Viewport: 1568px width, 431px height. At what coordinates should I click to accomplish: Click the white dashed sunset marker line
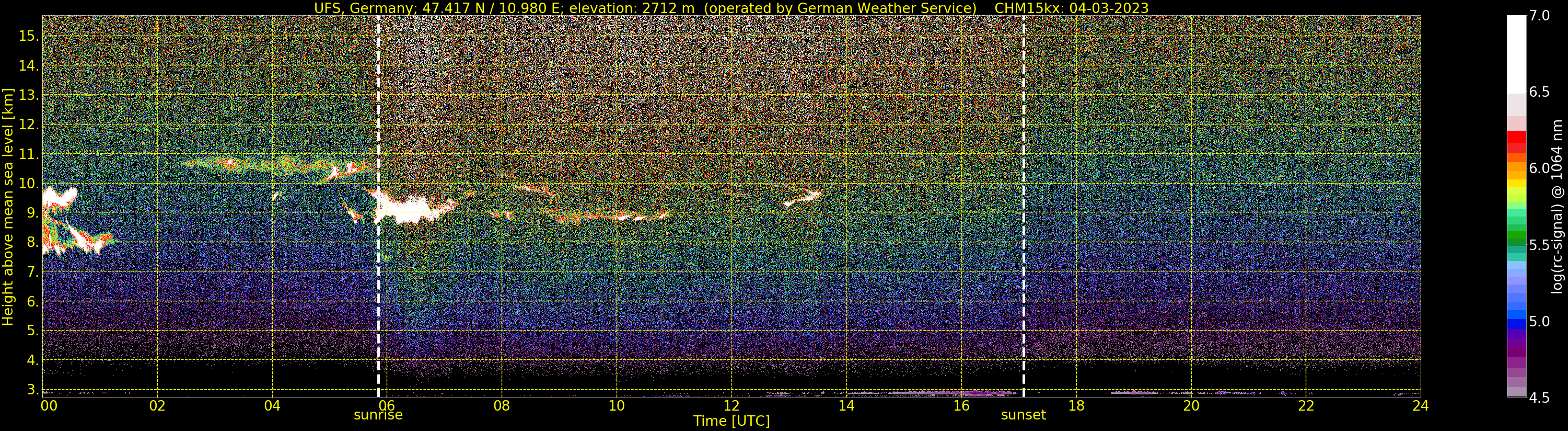click(x=1023, y=207)
